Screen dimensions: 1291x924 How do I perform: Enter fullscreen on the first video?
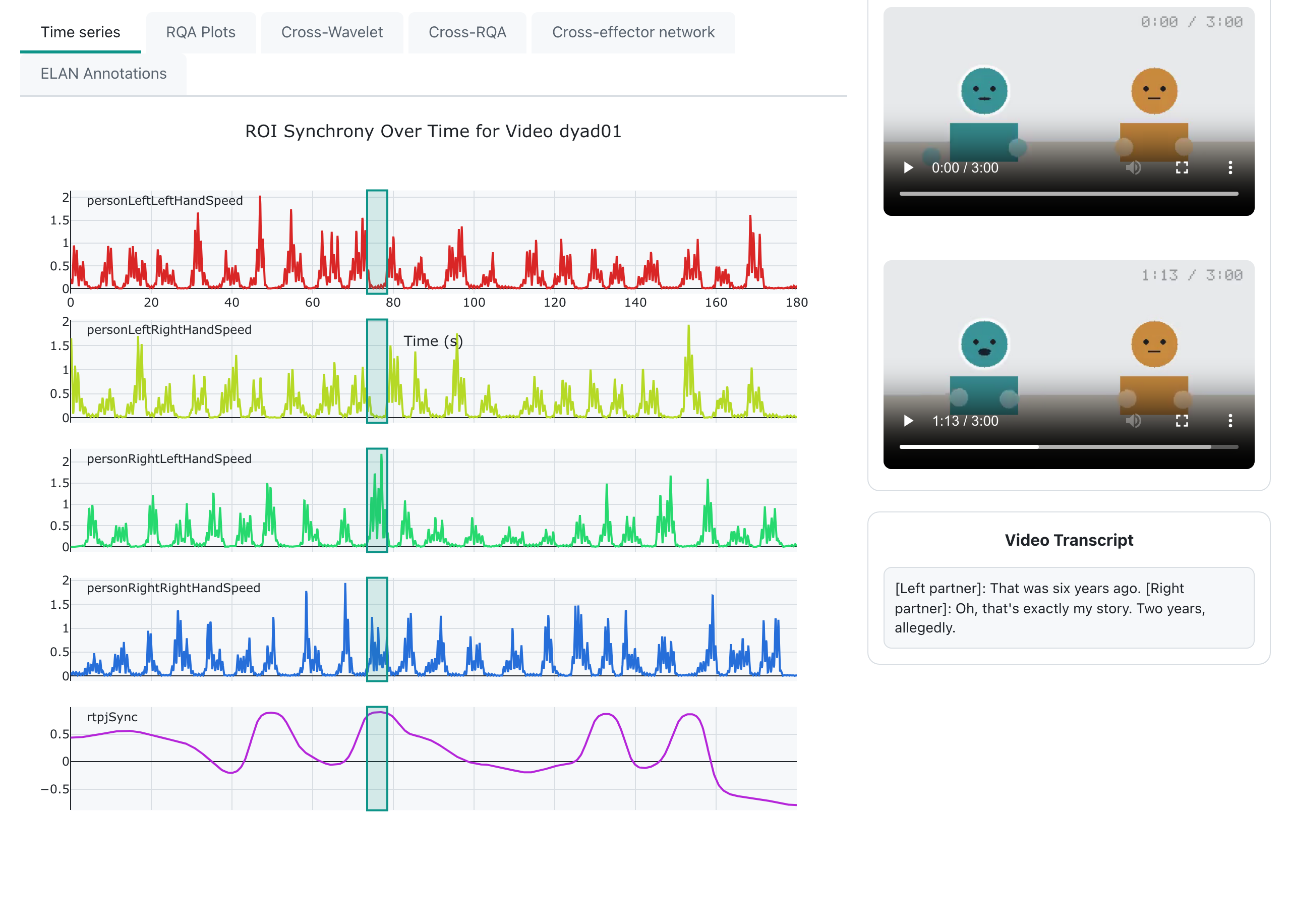(1182, 168)
